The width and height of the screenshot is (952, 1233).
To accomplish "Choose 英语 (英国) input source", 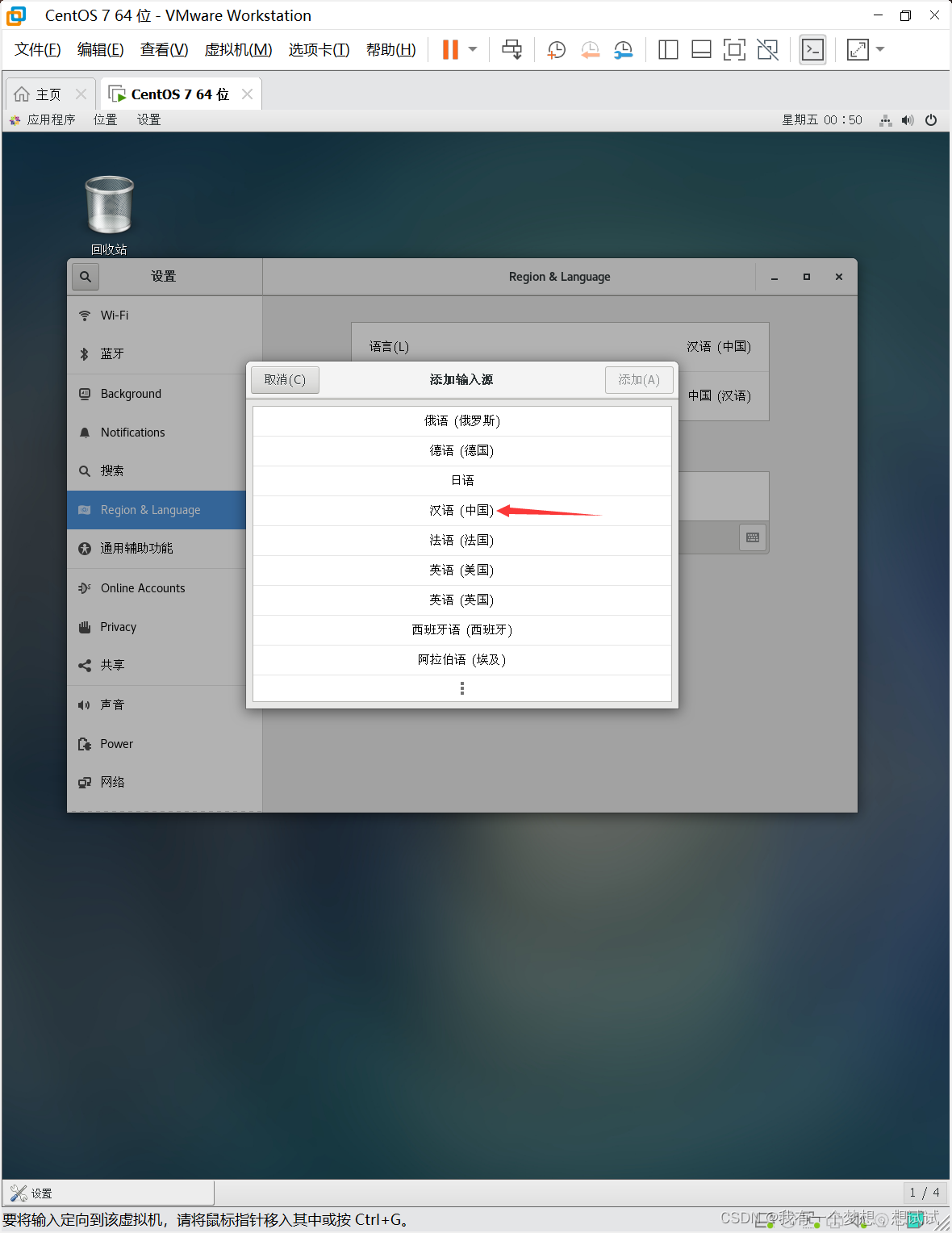I will click(462, 600).
